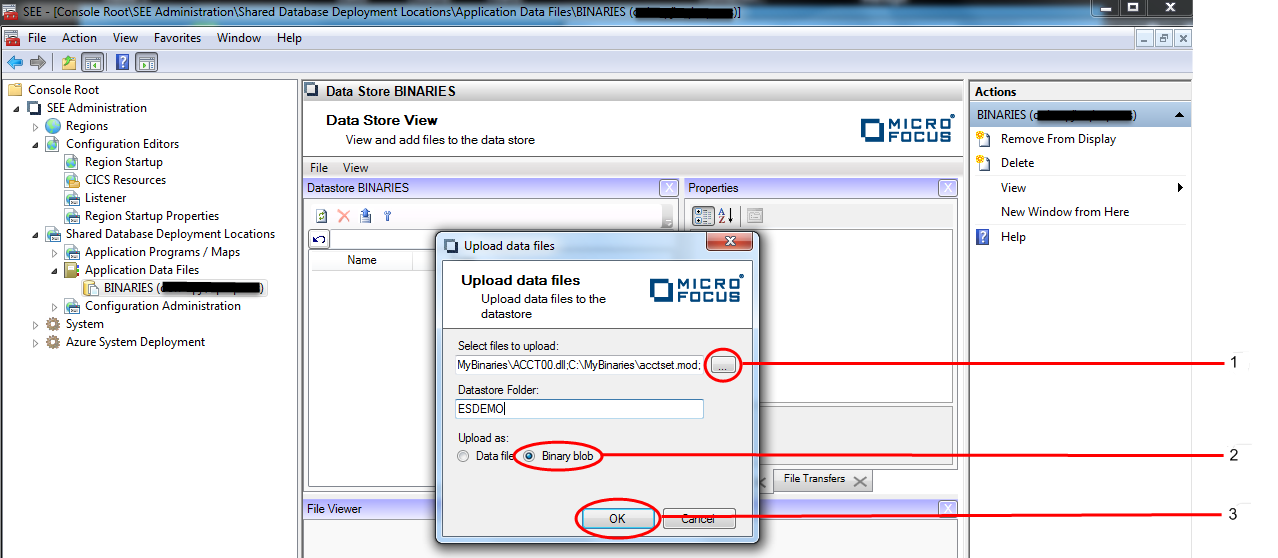Viewport: 1278px width, 558px height.
Task: Collapse the SEE Administration tree node
Action: coord(16,108)
